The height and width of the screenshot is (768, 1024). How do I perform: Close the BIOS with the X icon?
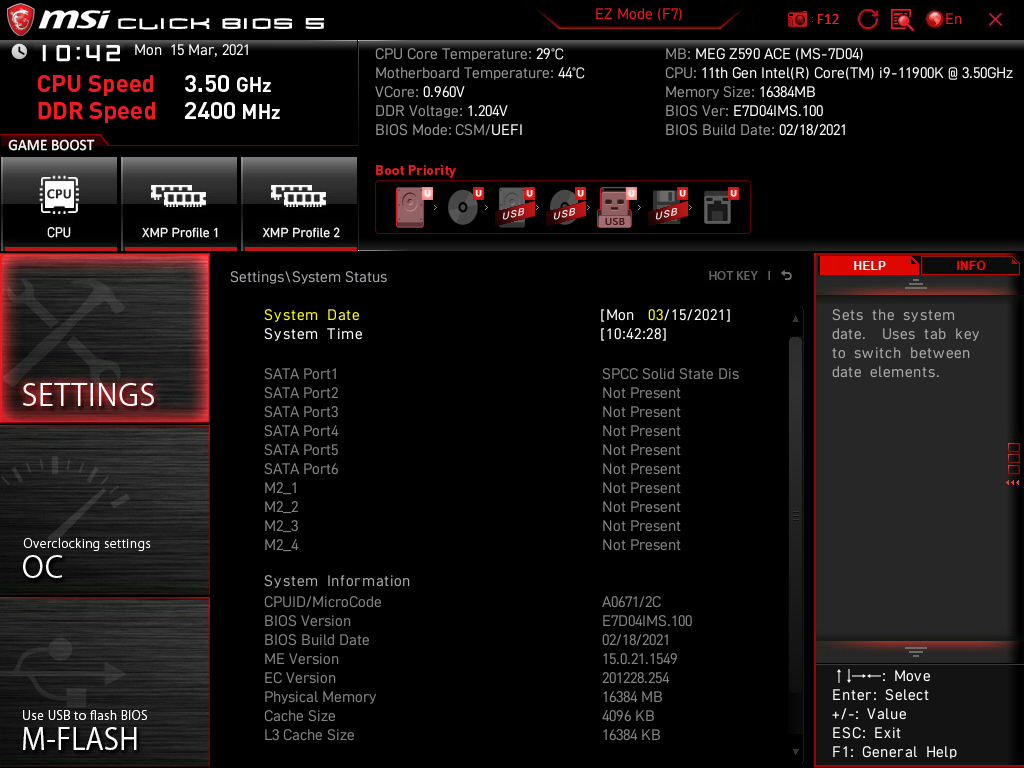point(995,20)
